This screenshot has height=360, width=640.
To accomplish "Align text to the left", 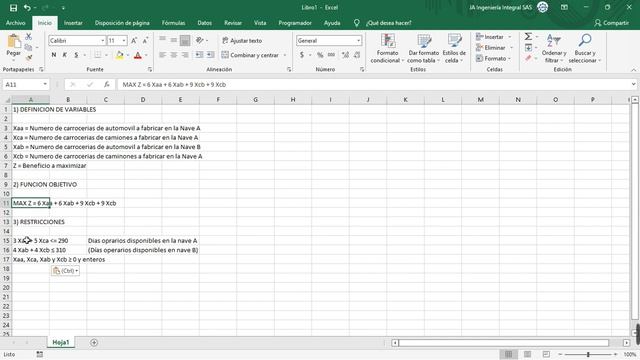I will click(x=162, y=55).
